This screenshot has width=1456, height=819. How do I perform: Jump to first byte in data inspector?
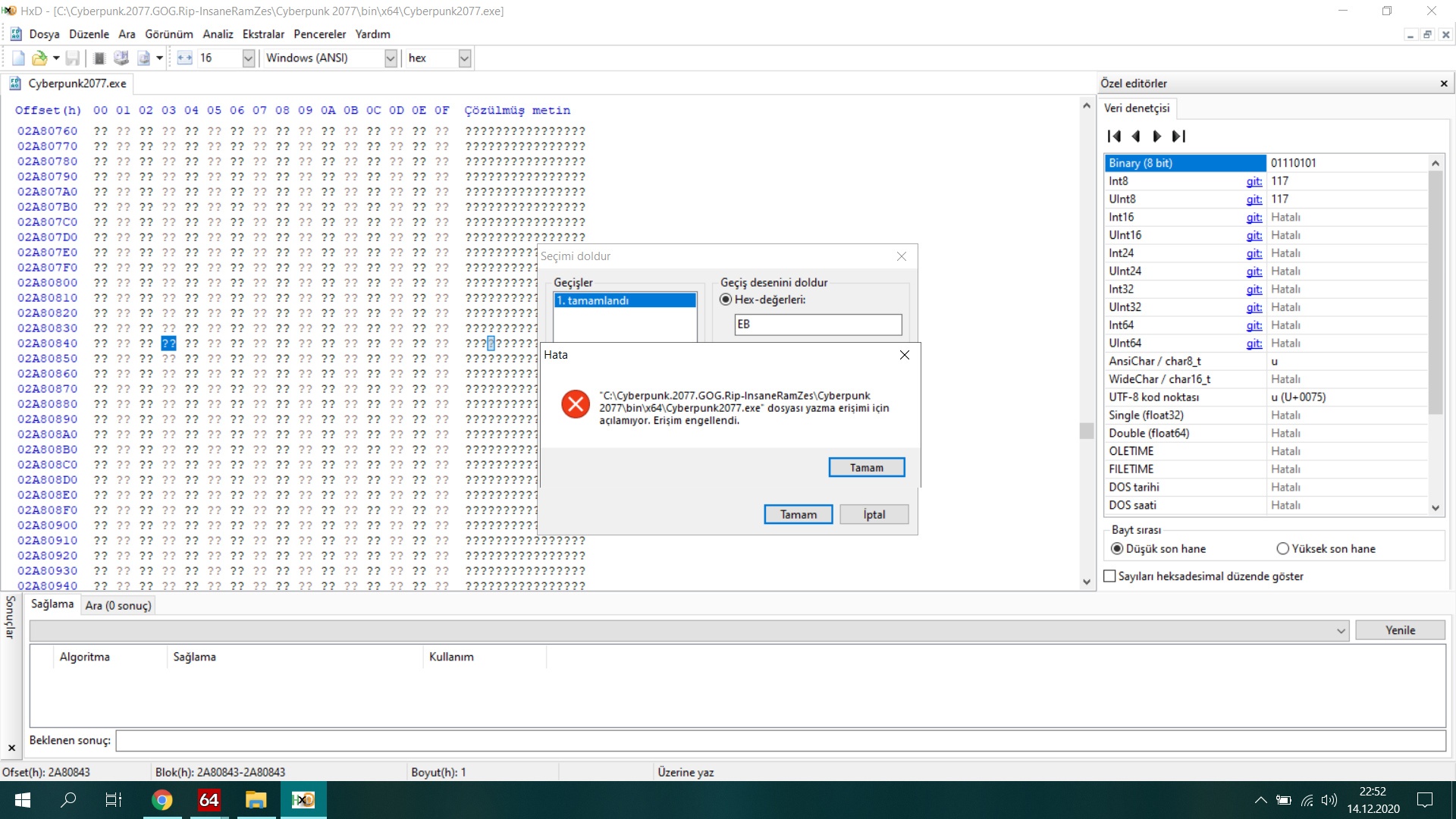(1114, 136)
